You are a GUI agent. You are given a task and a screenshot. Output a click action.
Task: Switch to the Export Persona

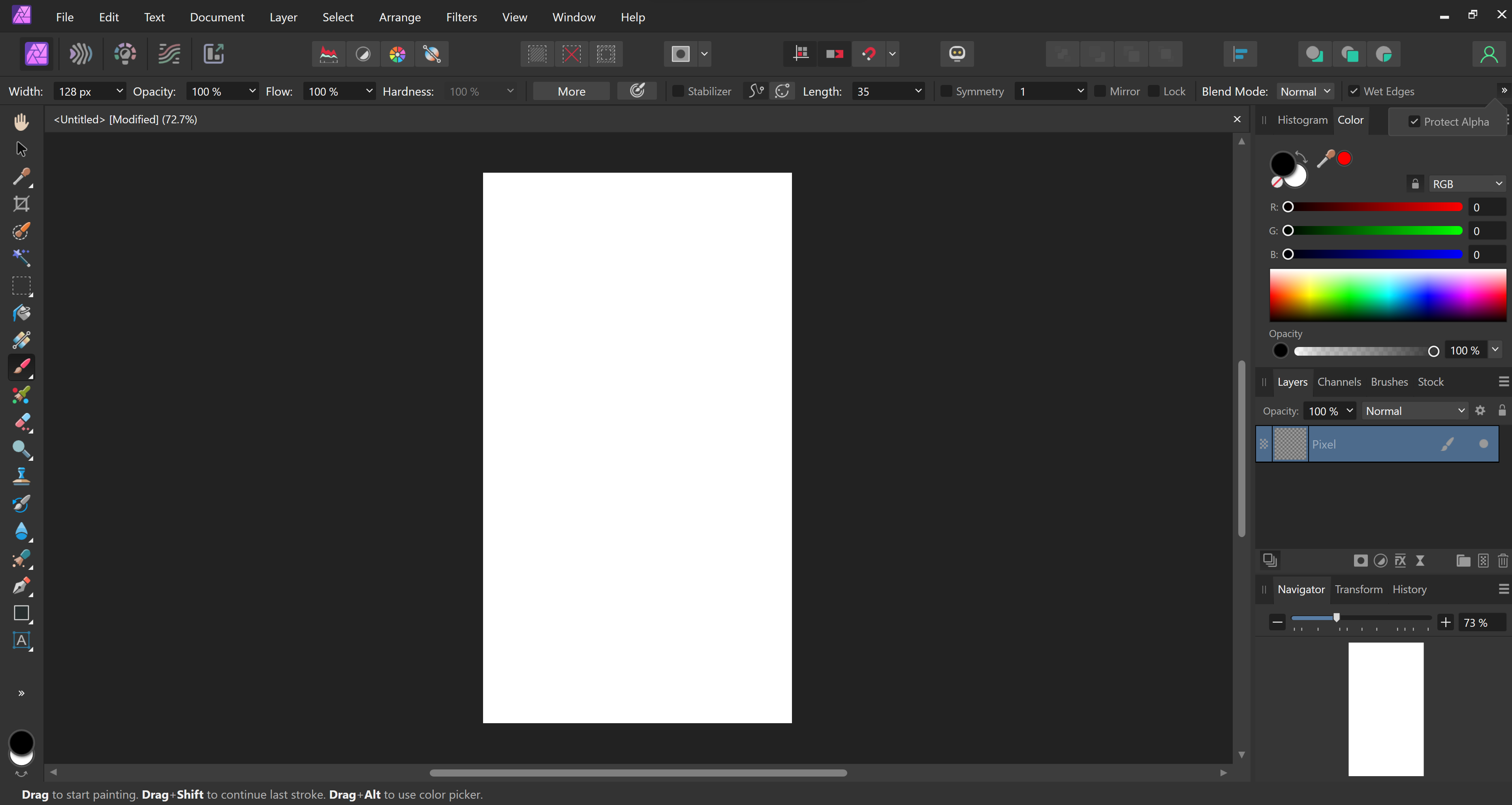(x=214, y=54)
